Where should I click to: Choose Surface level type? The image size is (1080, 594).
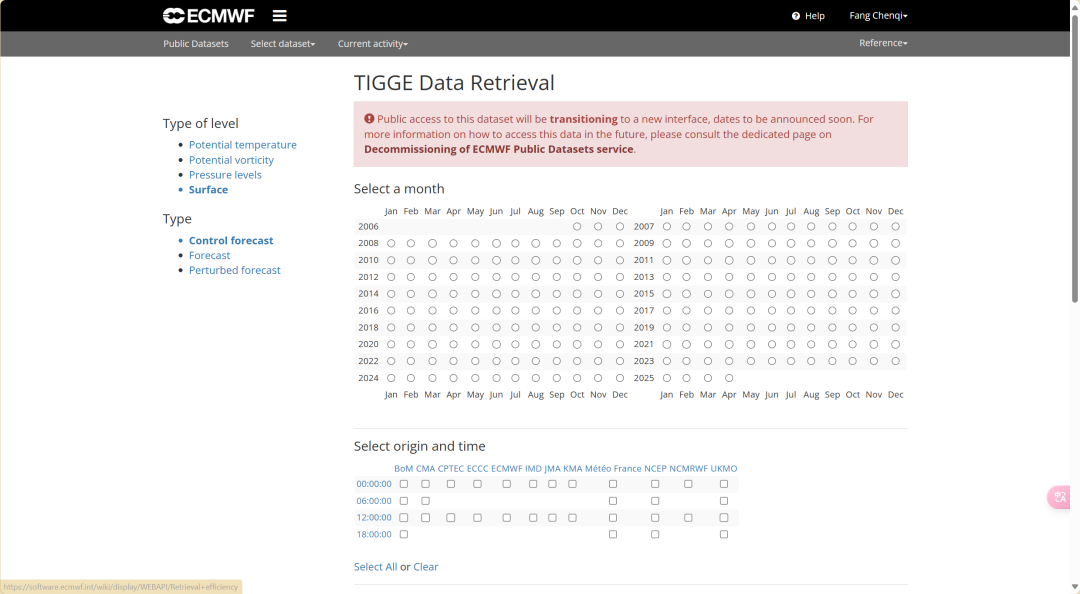tap(208, 190)
